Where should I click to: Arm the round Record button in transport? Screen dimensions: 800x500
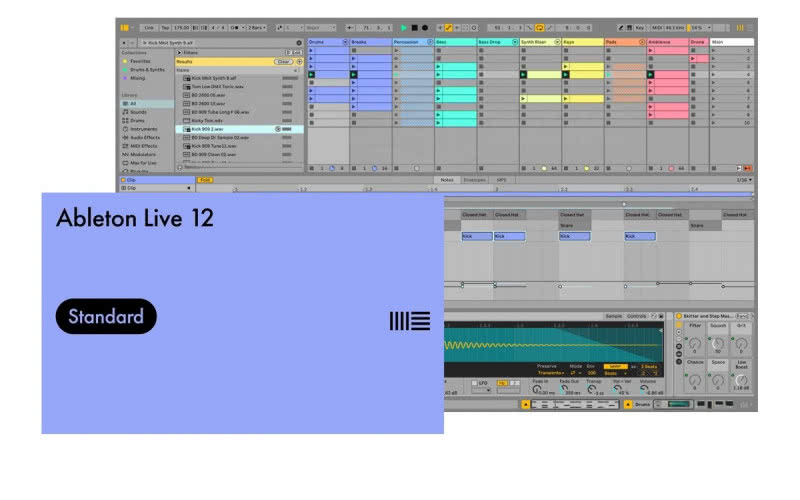424,28
